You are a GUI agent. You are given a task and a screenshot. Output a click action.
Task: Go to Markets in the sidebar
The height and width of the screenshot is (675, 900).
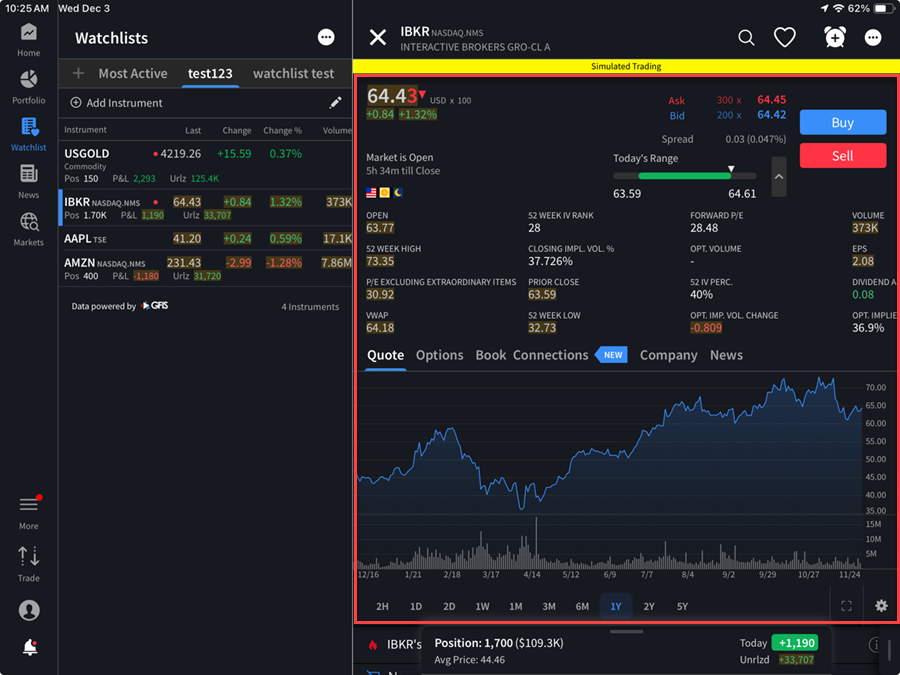click(x=28, y=228)
